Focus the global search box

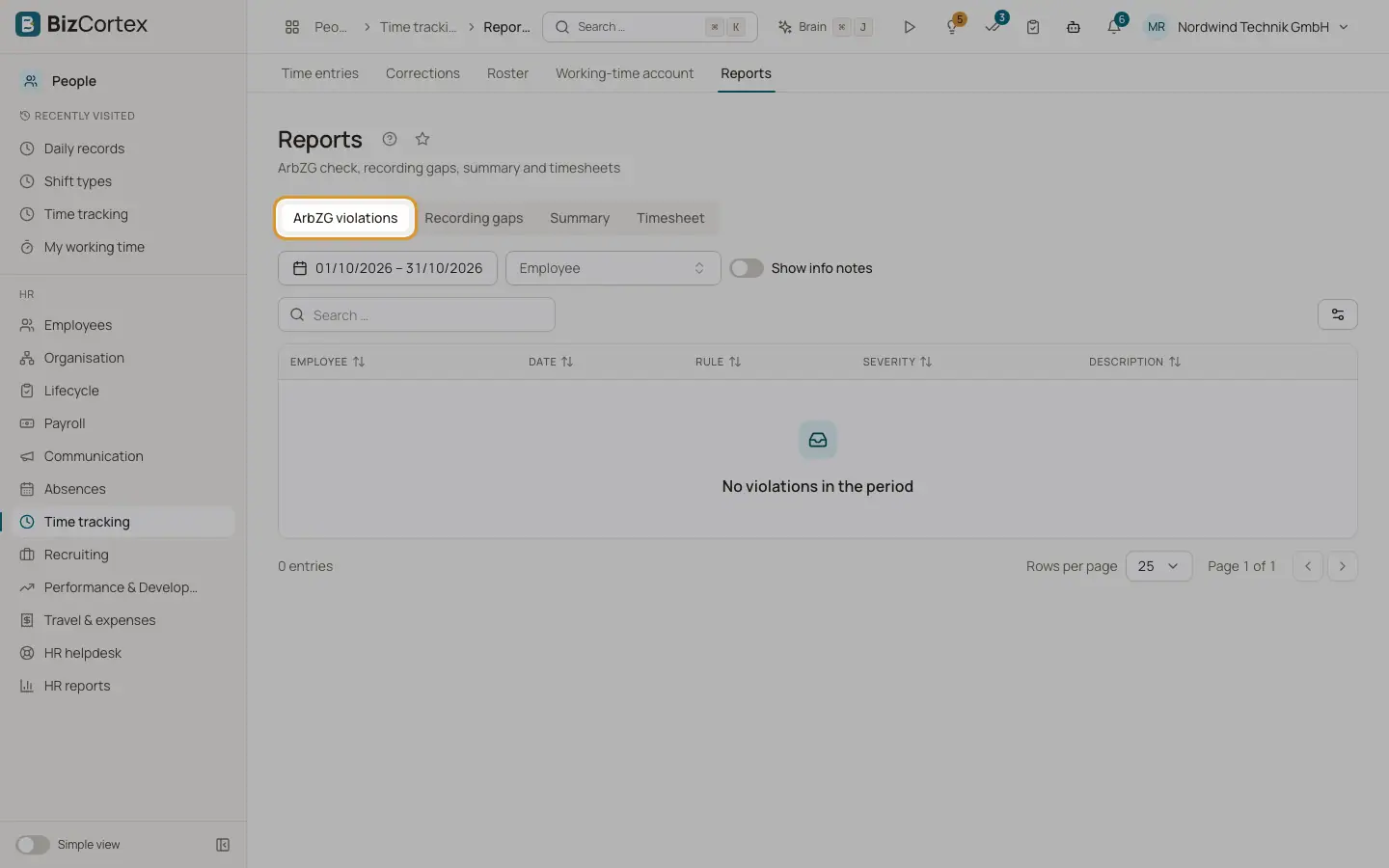(x=650, y=27)
